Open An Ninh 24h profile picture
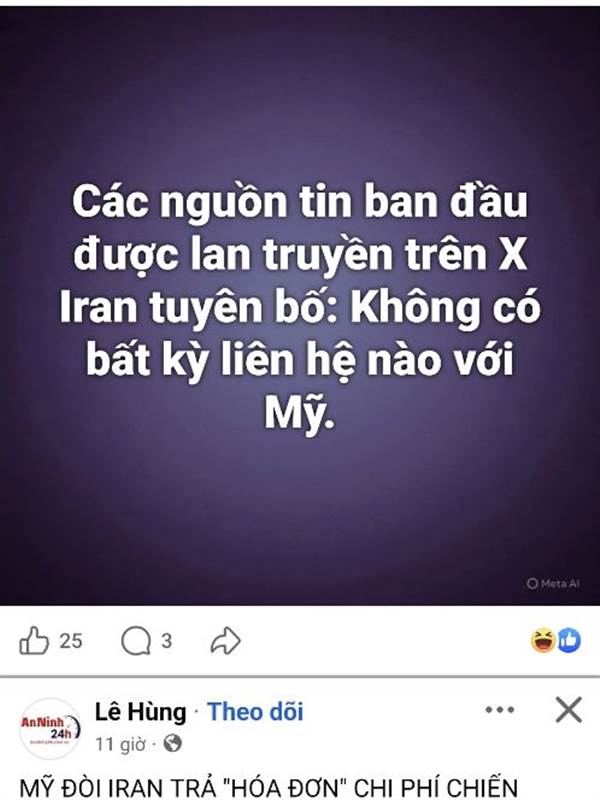 50,728
